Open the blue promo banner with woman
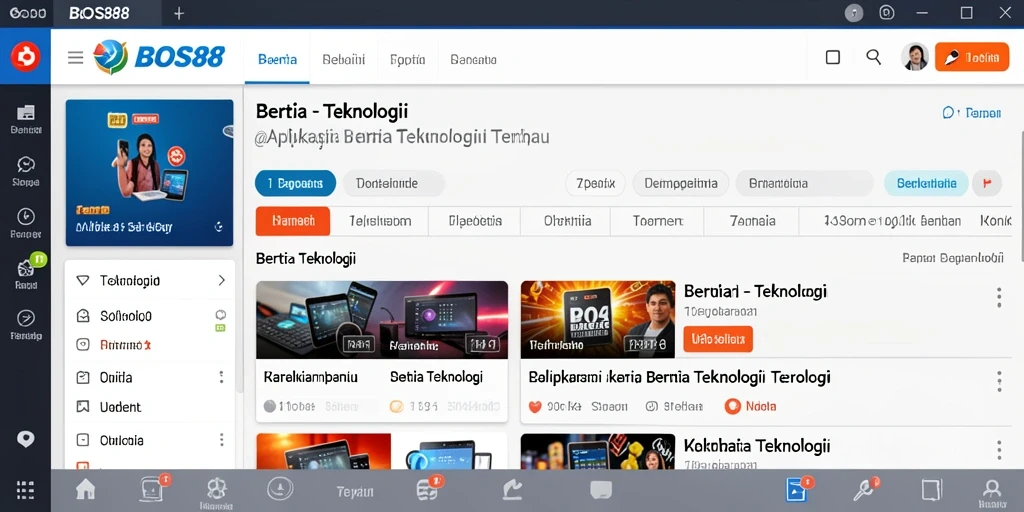Screen dimensions: 1024x512 [150, 172]
